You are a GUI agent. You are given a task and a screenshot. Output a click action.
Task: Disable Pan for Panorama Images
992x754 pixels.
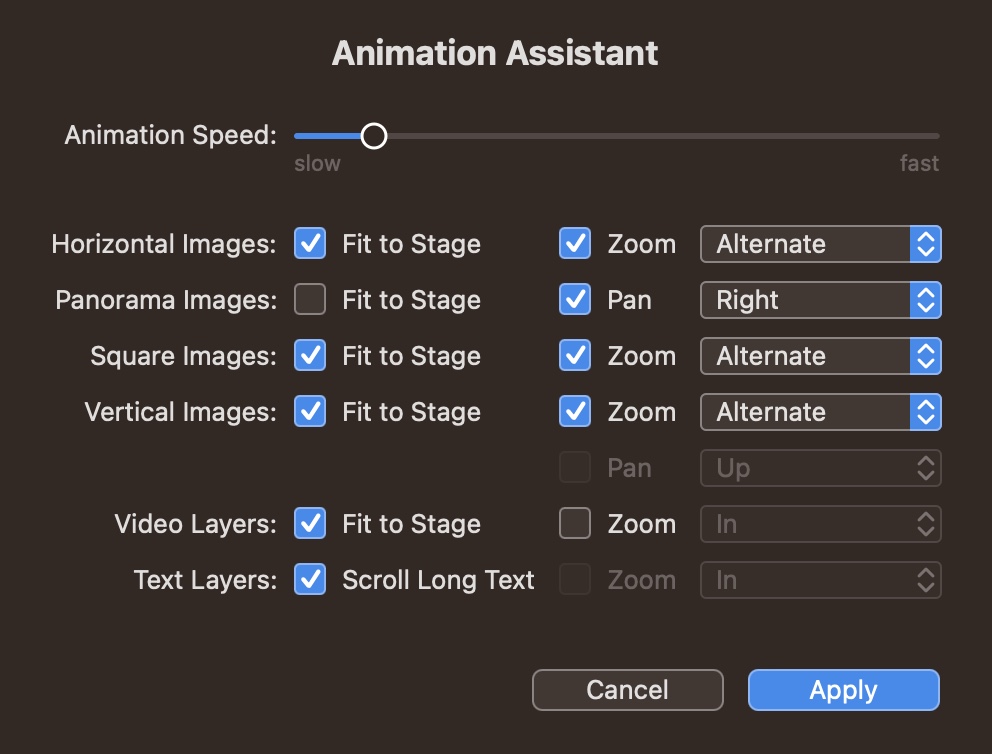575,300
